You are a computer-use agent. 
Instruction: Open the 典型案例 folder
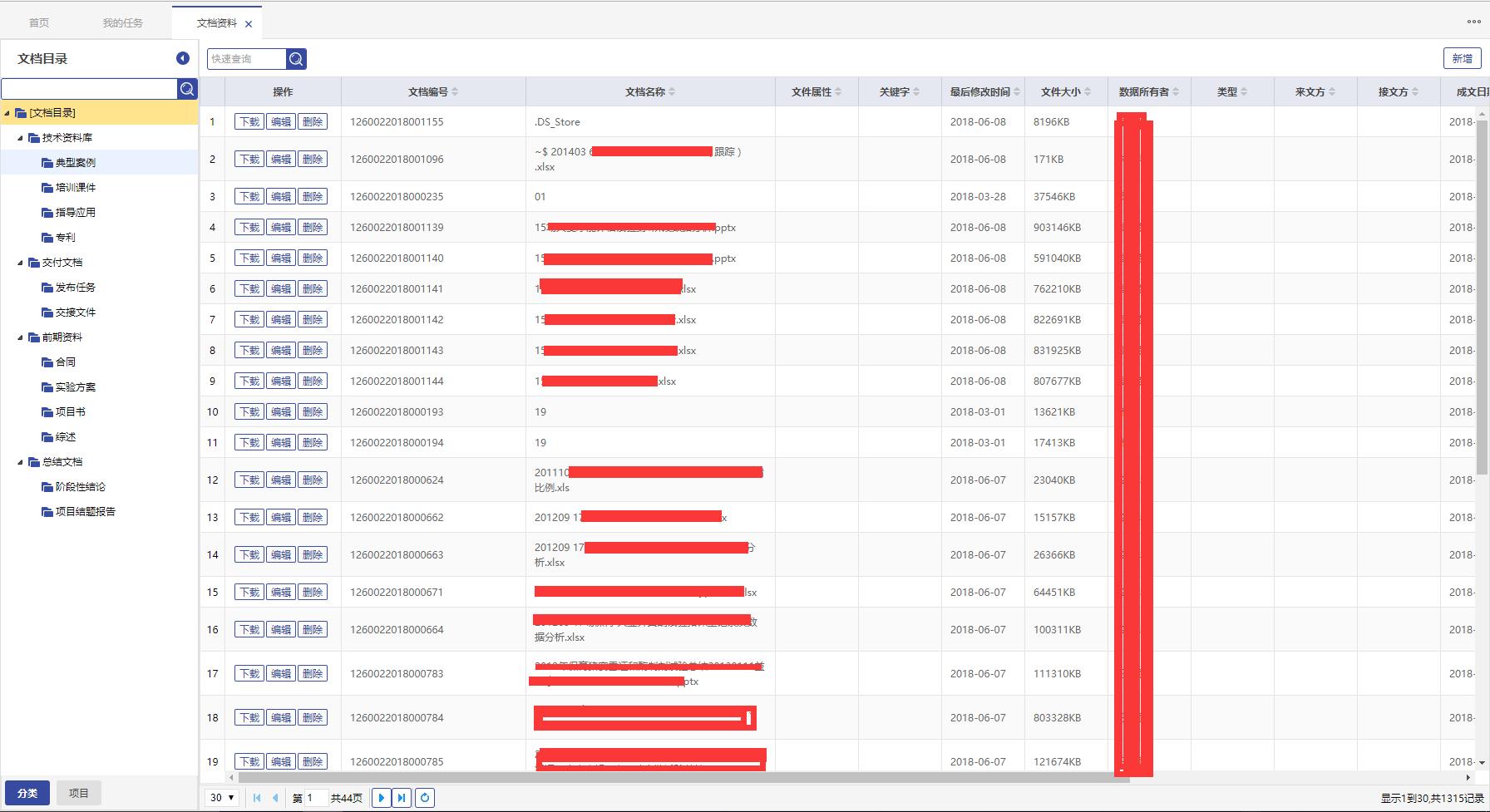pos(75,163)
